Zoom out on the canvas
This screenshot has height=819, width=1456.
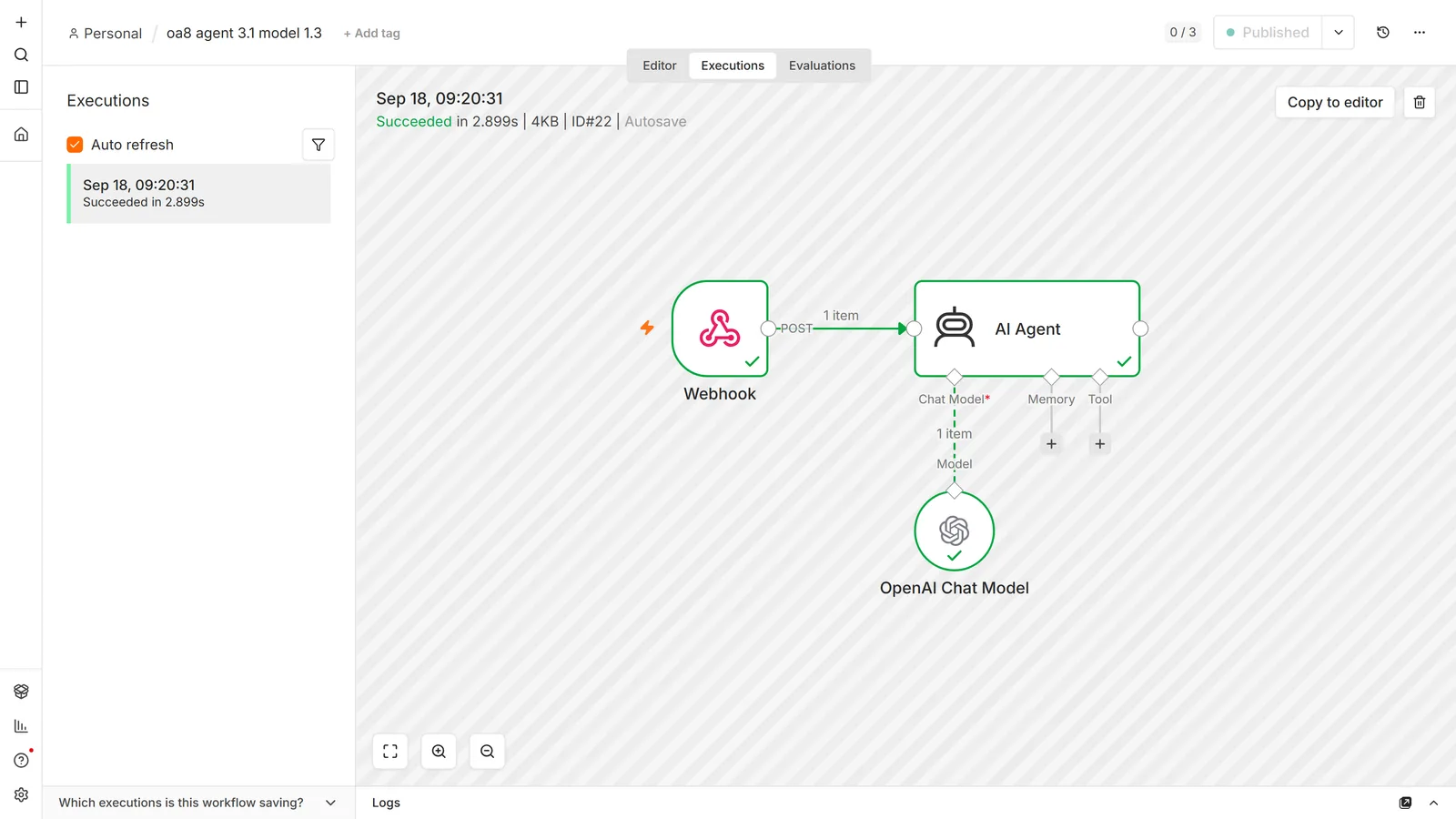tap(487, 752)
